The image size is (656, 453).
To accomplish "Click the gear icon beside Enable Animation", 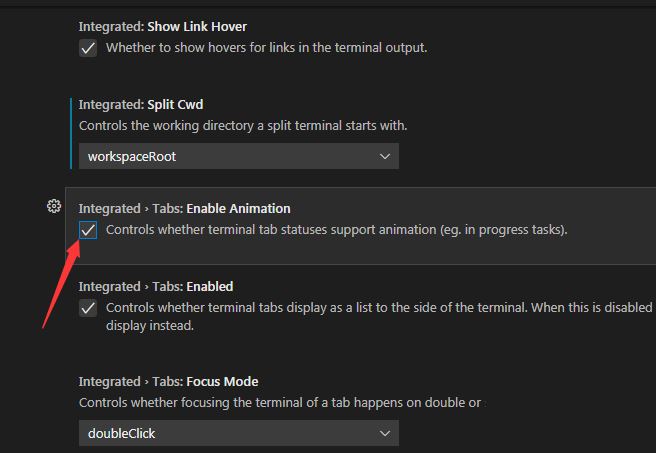I will pos(54,206).
